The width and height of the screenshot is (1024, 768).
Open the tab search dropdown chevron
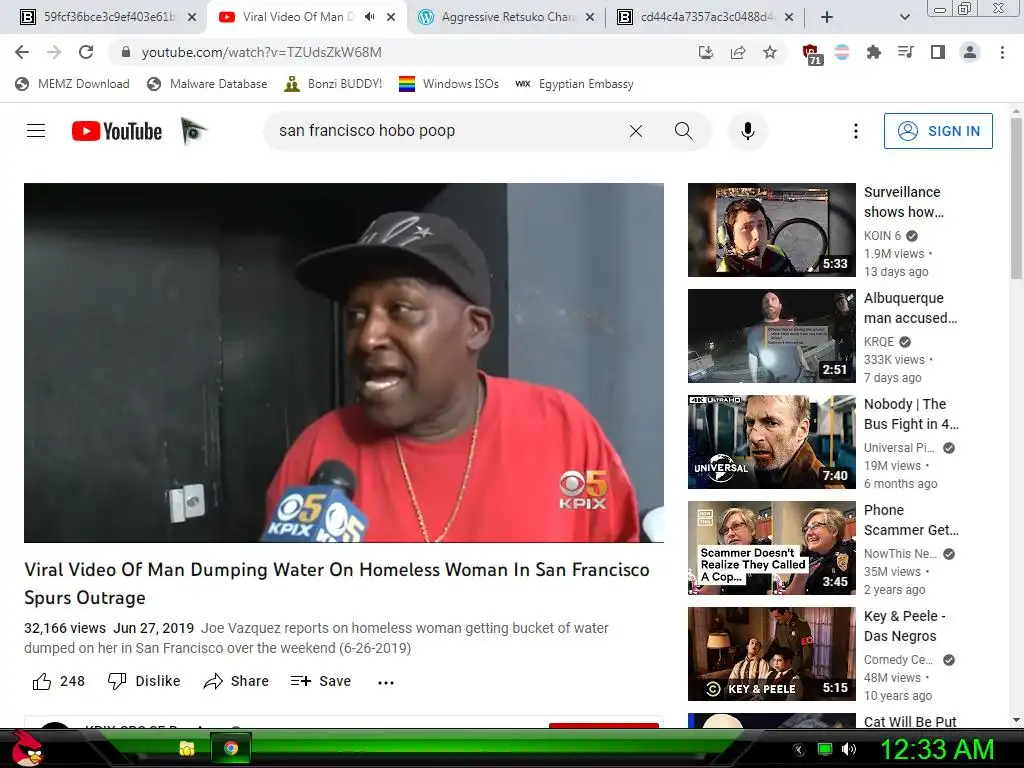pyautogui.click(x=904, y=17)
